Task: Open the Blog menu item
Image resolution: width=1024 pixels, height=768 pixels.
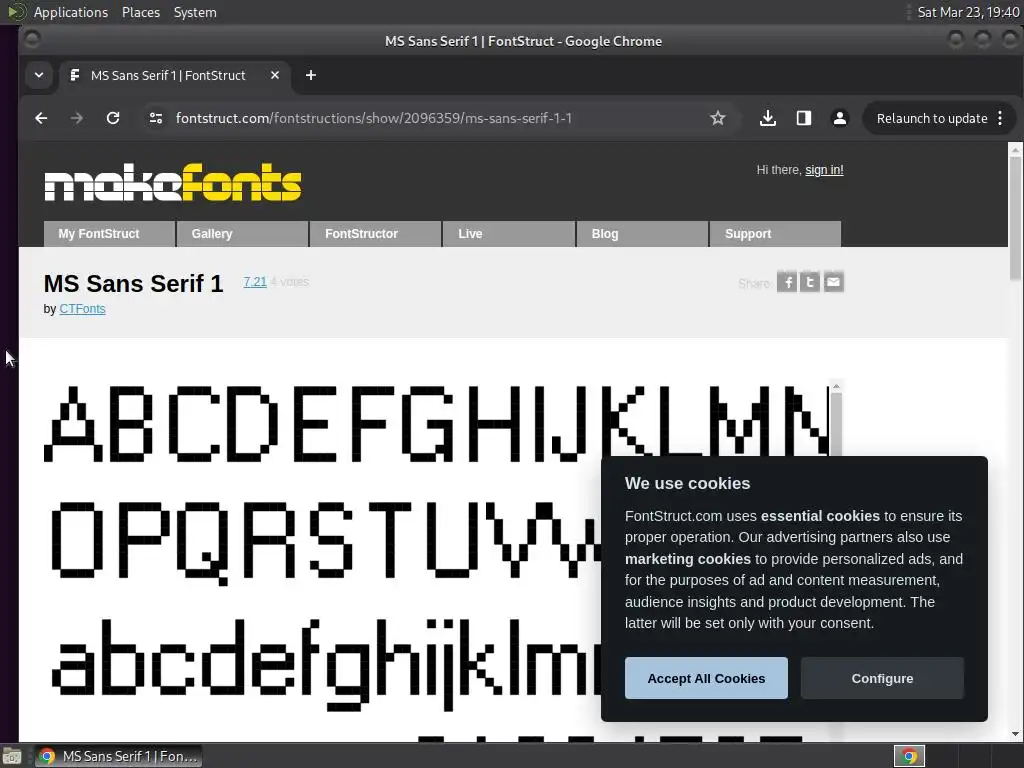Action: (642, 234)
